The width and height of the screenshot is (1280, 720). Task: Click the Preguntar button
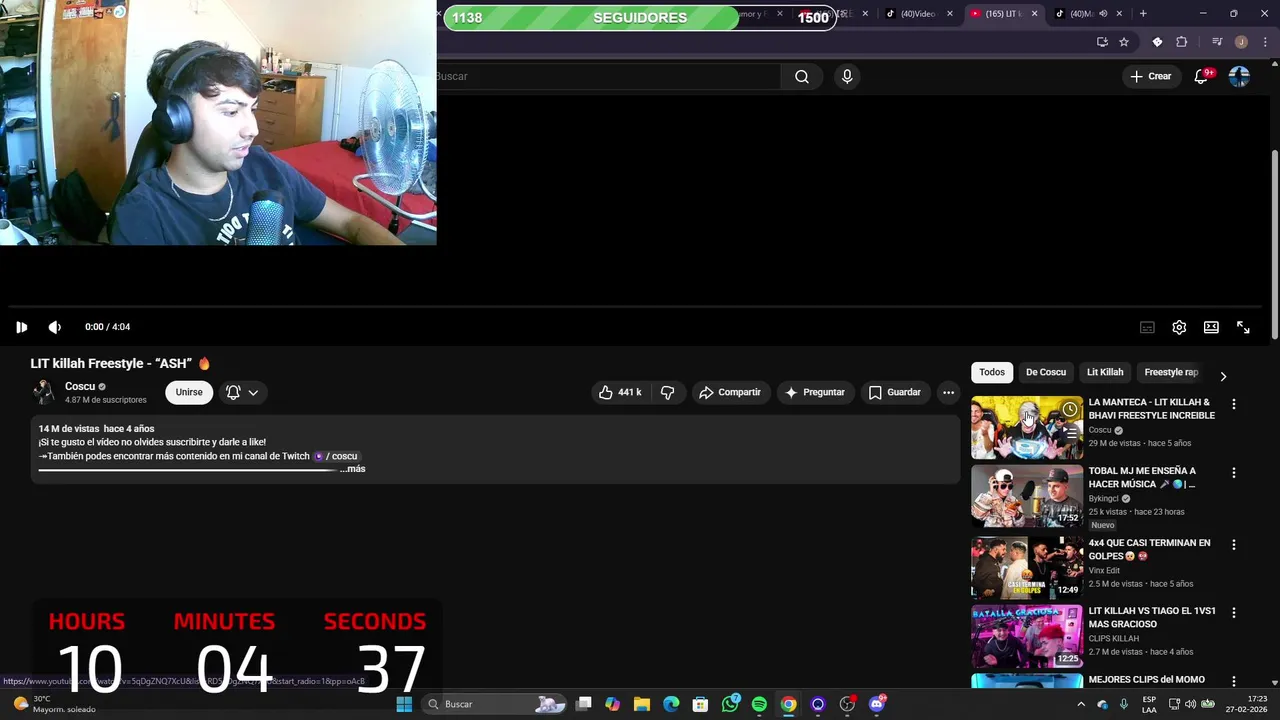click(x=815, y=392)
